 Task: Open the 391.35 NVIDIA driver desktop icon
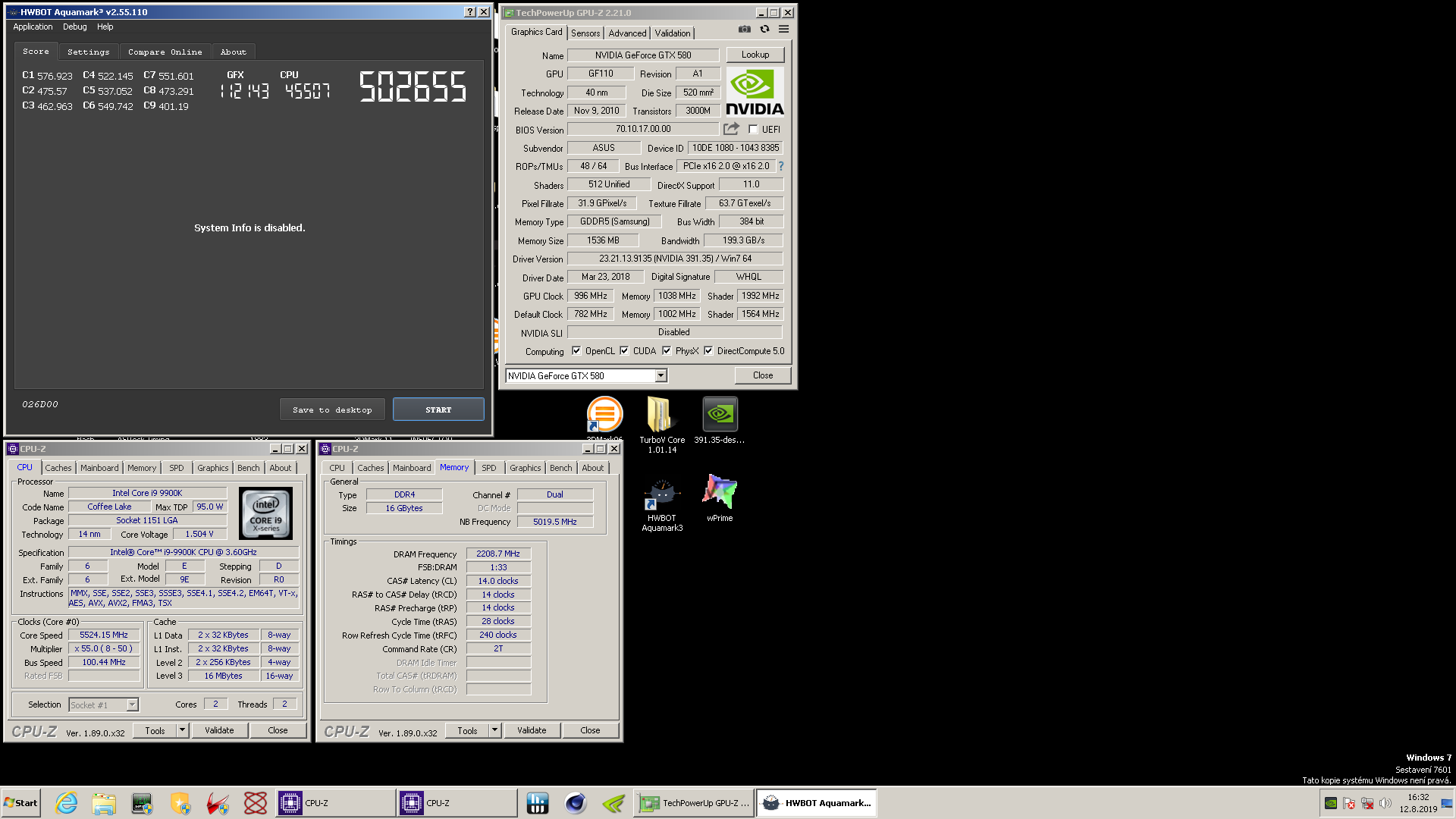point(720,421)
